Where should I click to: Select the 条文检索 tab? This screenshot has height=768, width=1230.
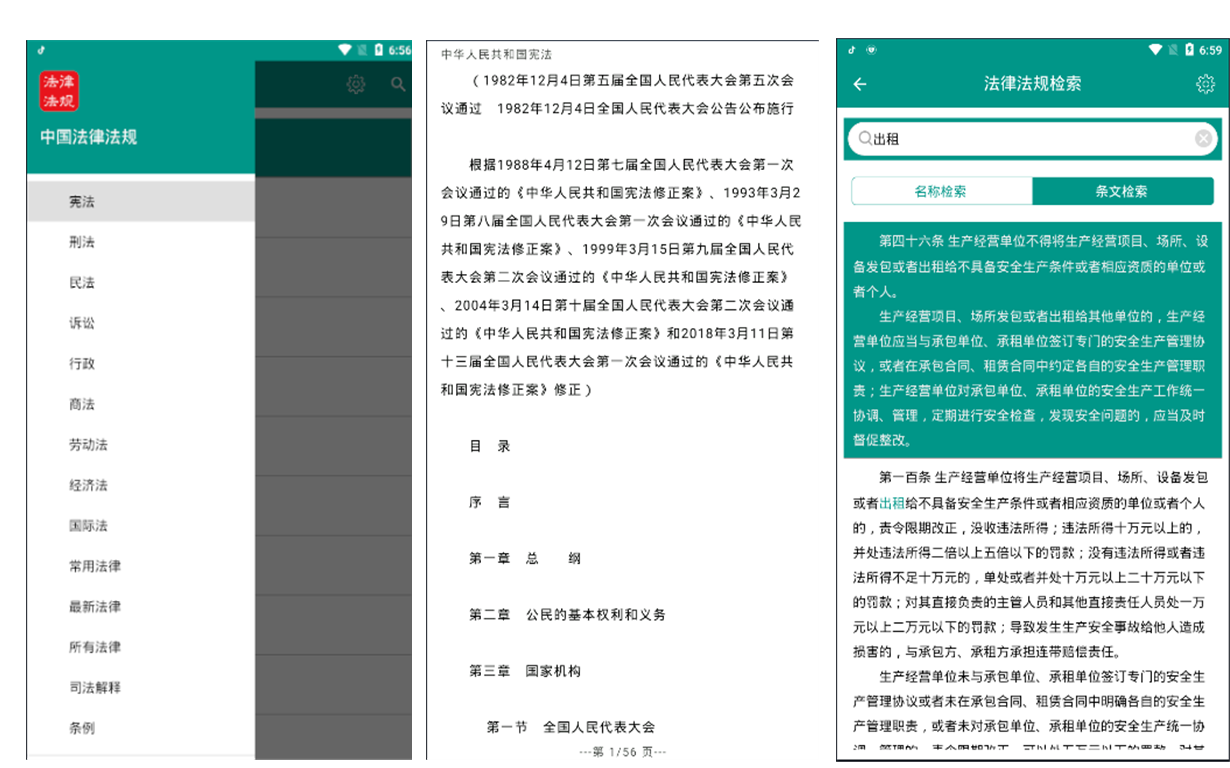click(1125, 190)
